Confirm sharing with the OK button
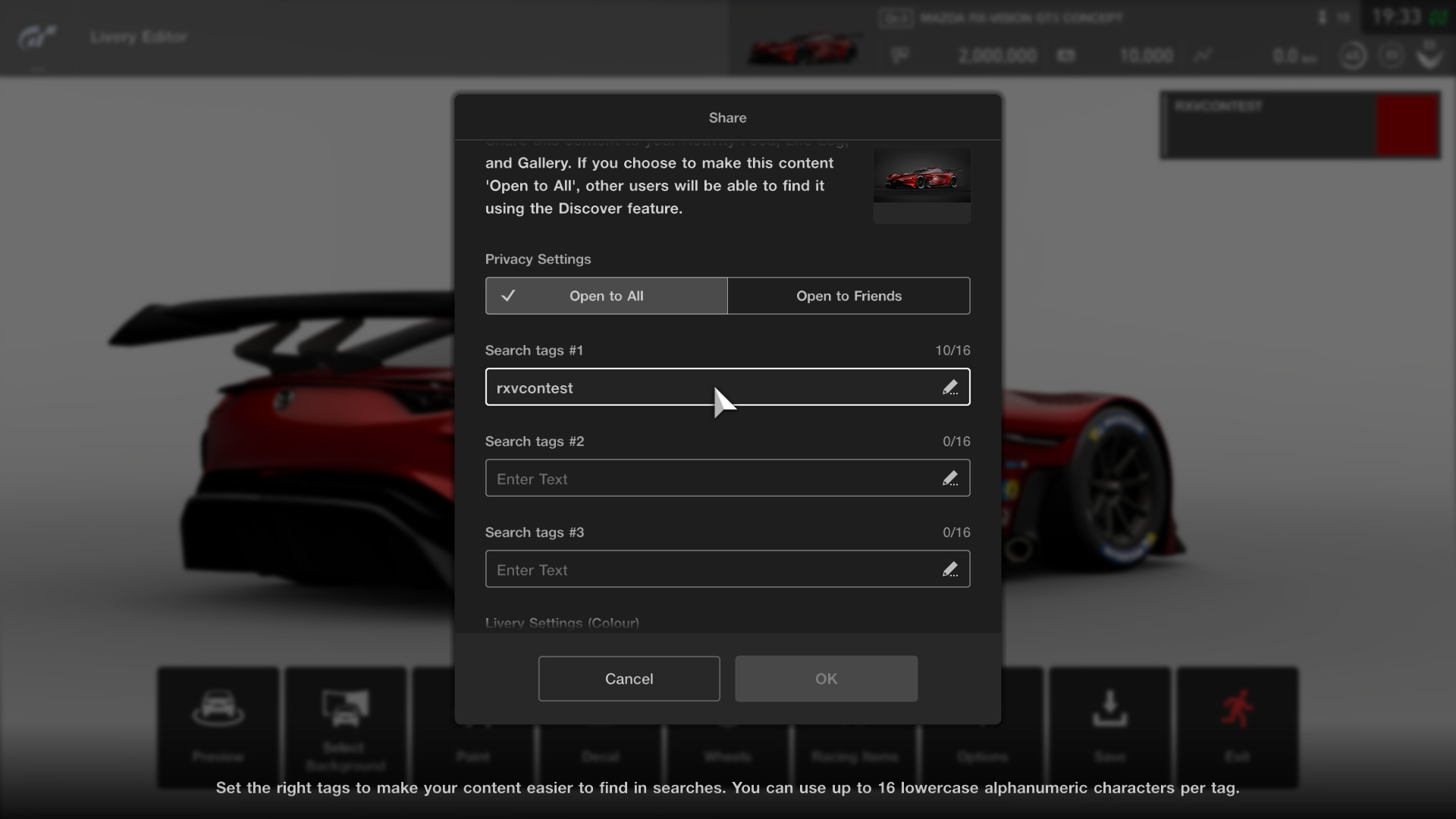Viewport: 1456px width, 819px height. pyautogui.click(x=826, y=679)
